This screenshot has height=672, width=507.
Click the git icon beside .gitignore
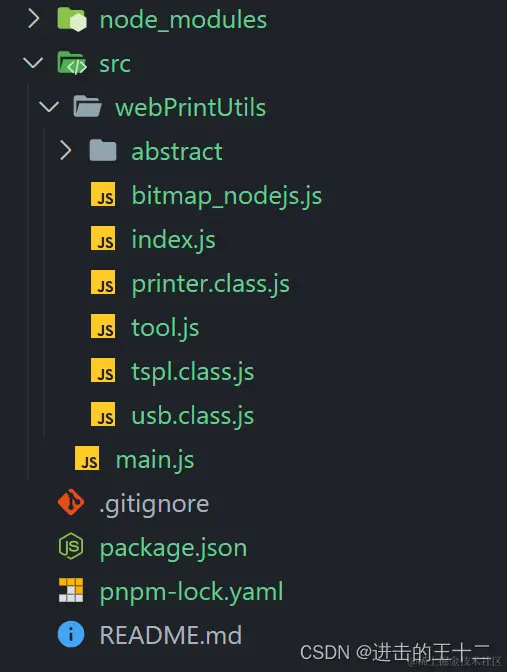pos(71,502)
